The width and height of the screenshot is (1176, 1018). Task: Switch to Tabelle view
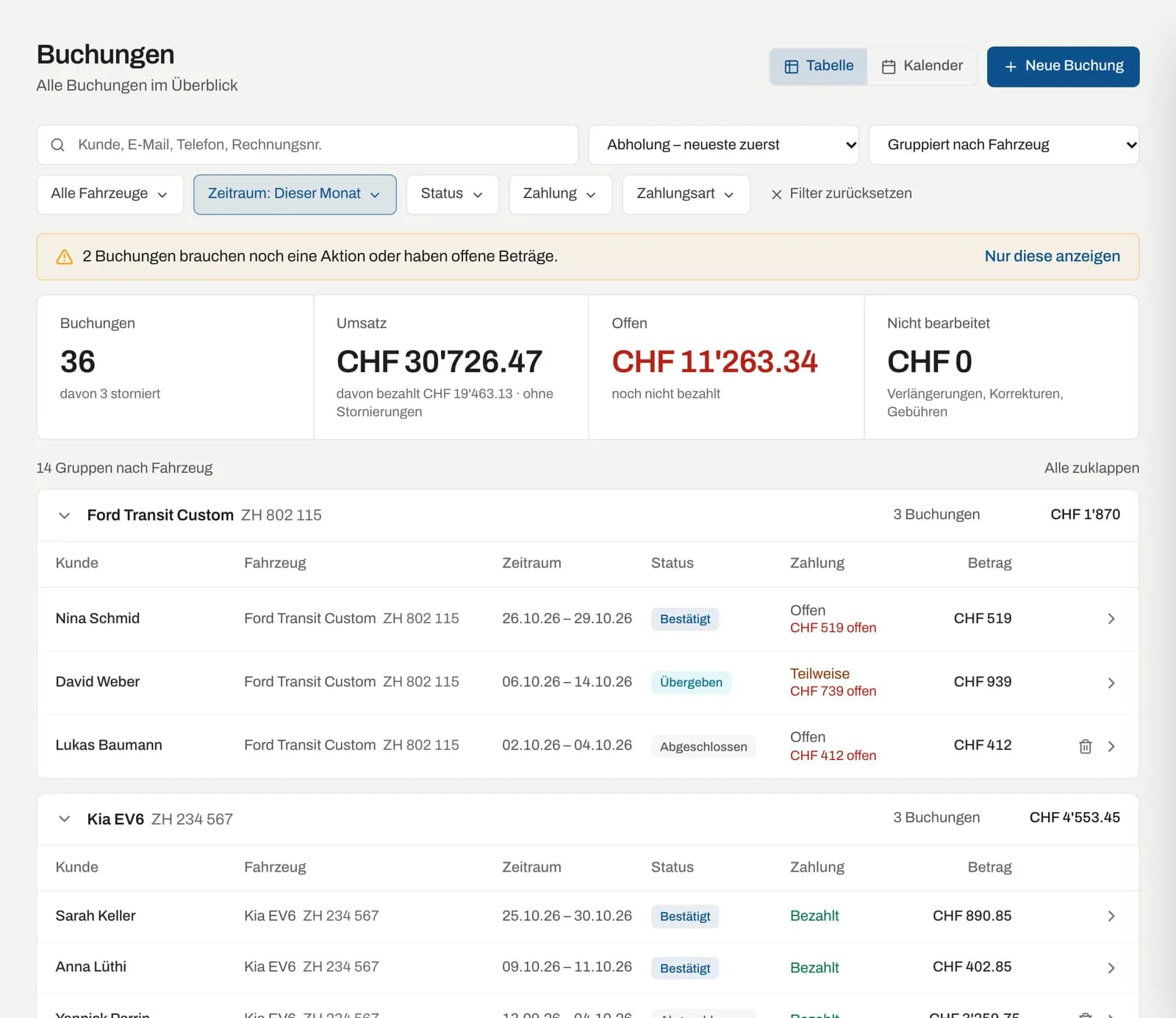pos(819,66)
